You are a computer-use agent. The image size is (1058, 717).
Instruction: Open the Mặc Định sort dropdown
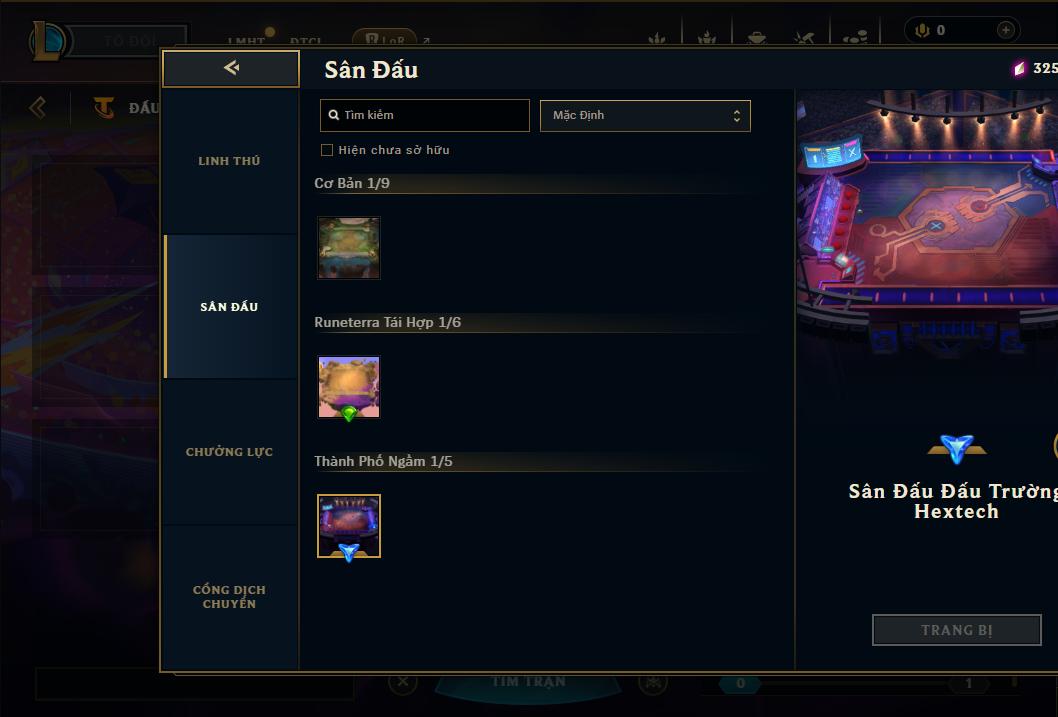(645, 115)
